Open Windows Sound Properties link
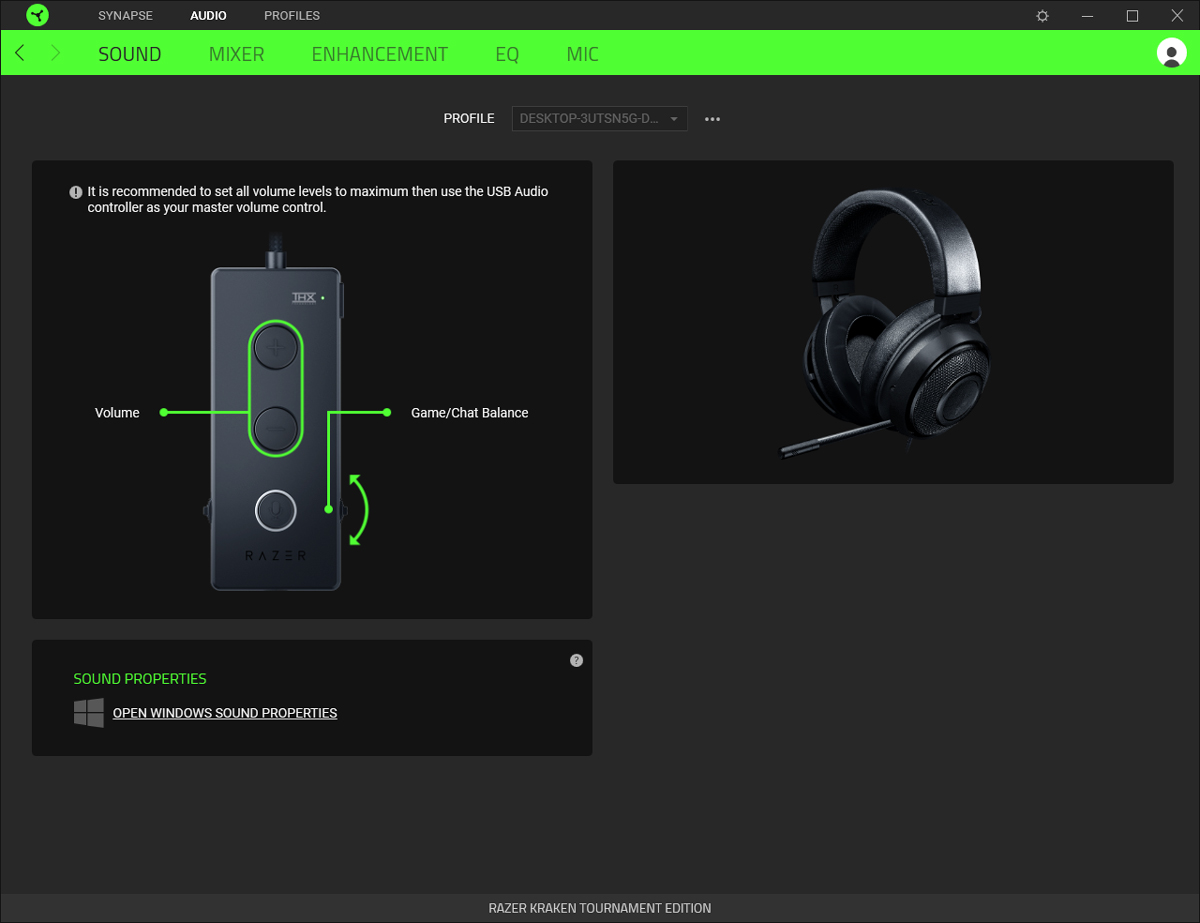Image resolution: width=1200 pixels, height=923 pixels. 225,713
